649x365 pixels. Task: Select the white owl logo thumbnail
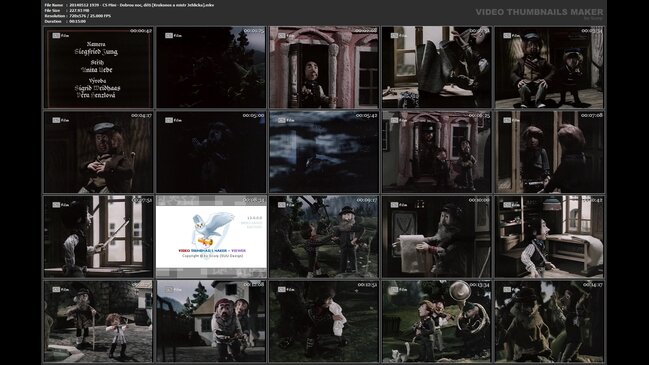pyautogui.click(x=211, y=237)
